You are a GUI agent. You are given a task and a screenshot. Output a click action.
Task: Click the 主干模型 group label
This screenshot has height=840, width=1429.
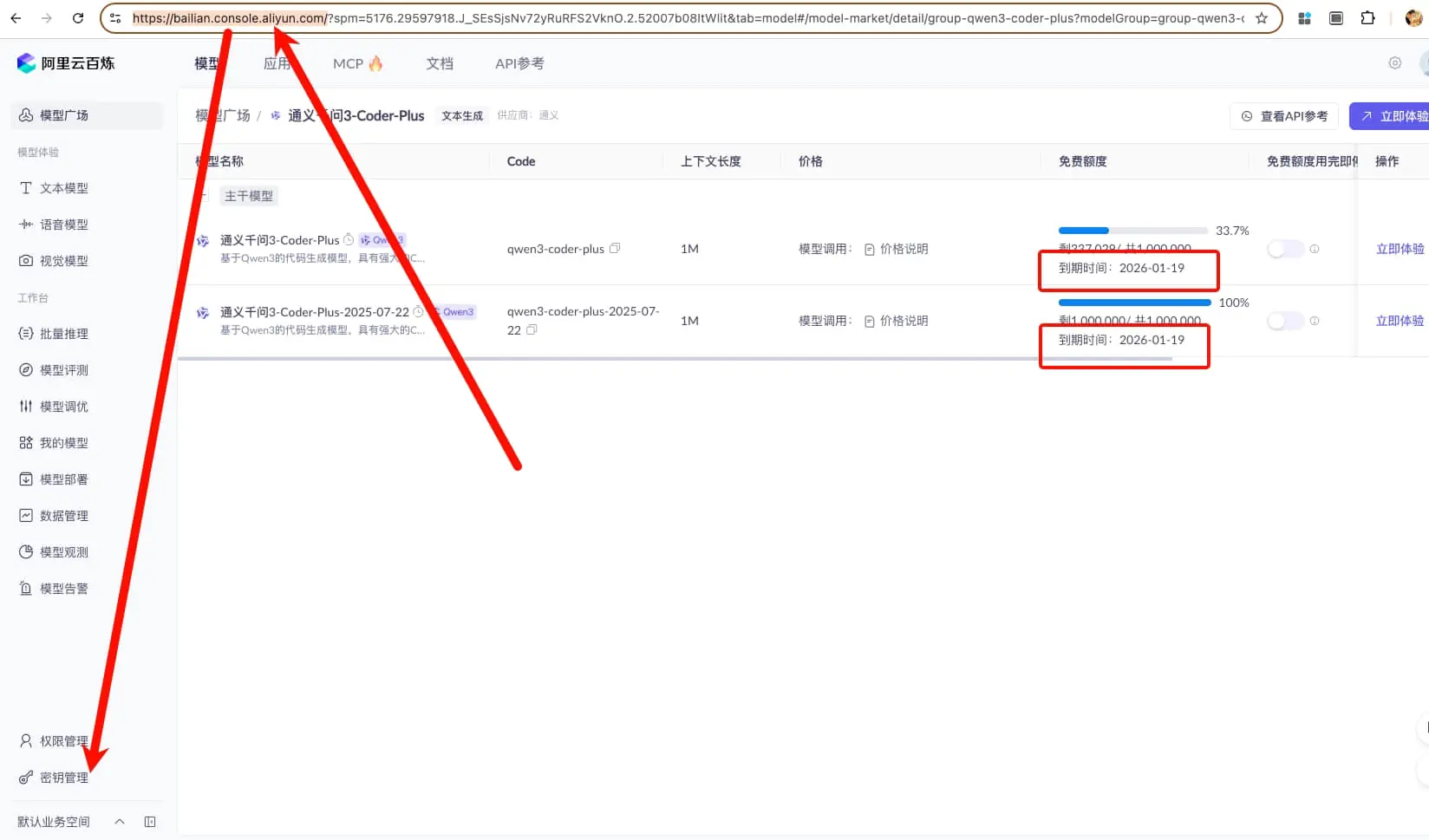point(249,196)
